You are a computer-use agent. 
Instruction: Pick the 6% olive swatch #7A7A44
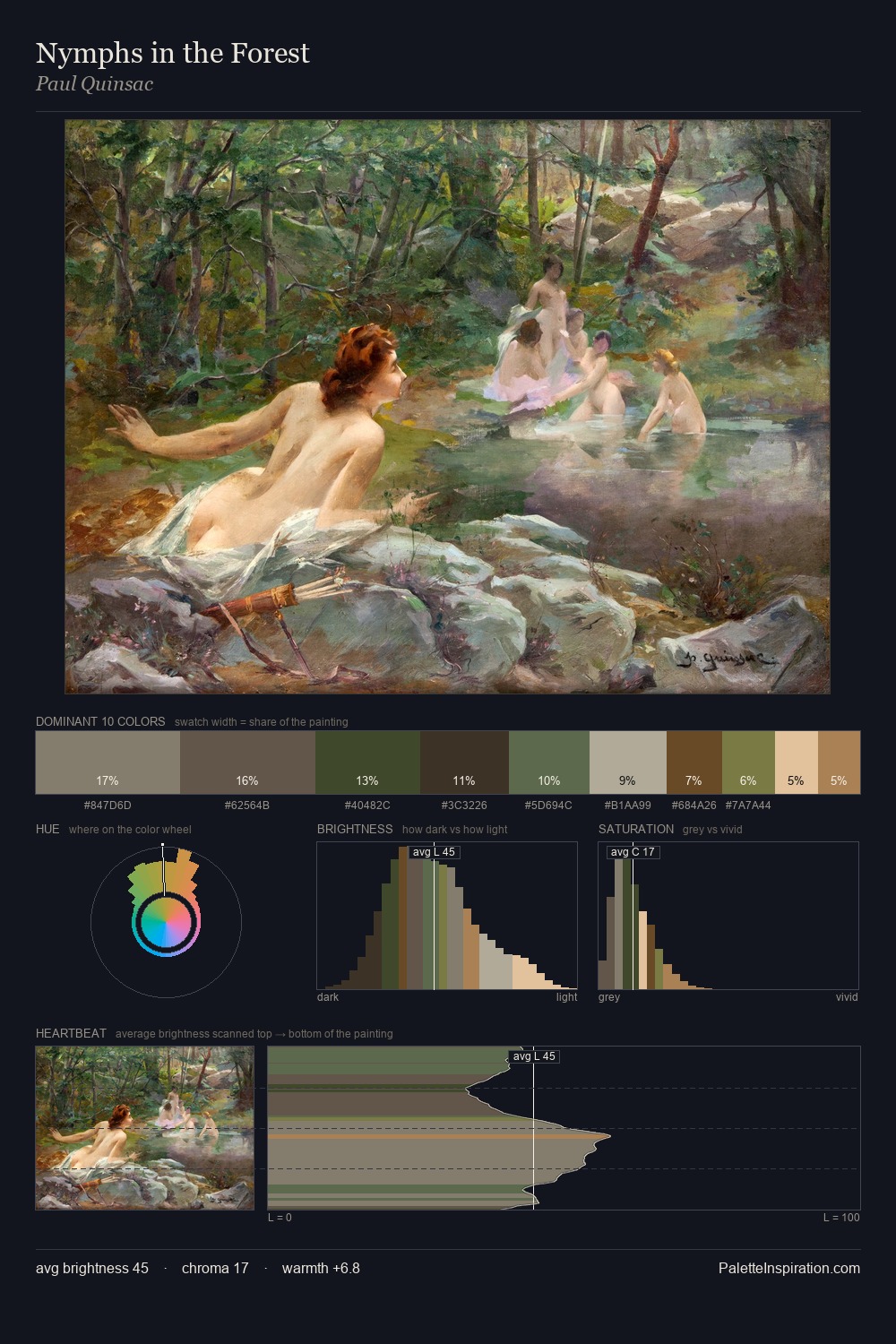coord(748,762)
